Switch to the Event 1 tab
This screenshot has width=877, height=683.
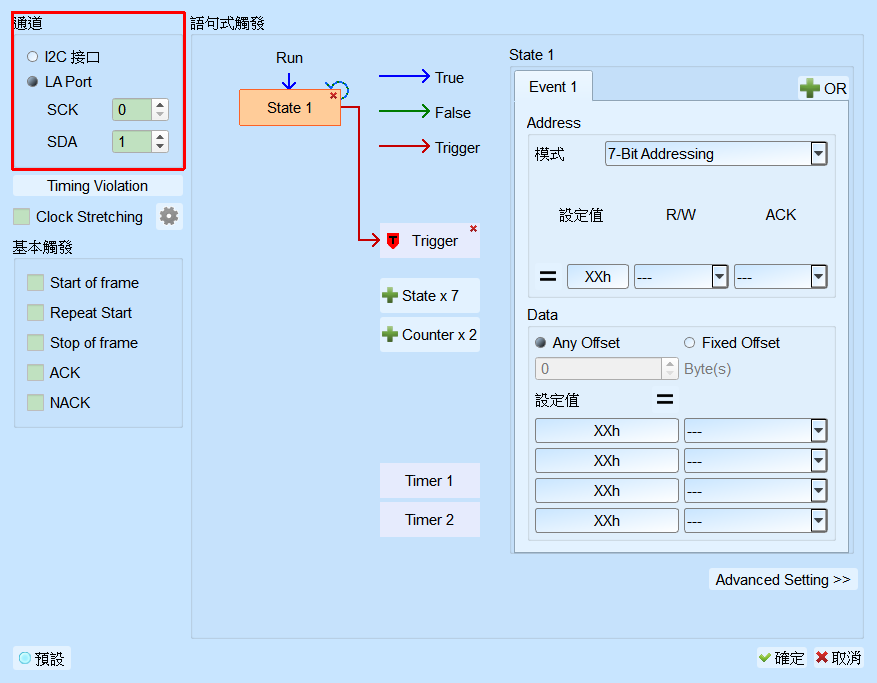(553, 87)
